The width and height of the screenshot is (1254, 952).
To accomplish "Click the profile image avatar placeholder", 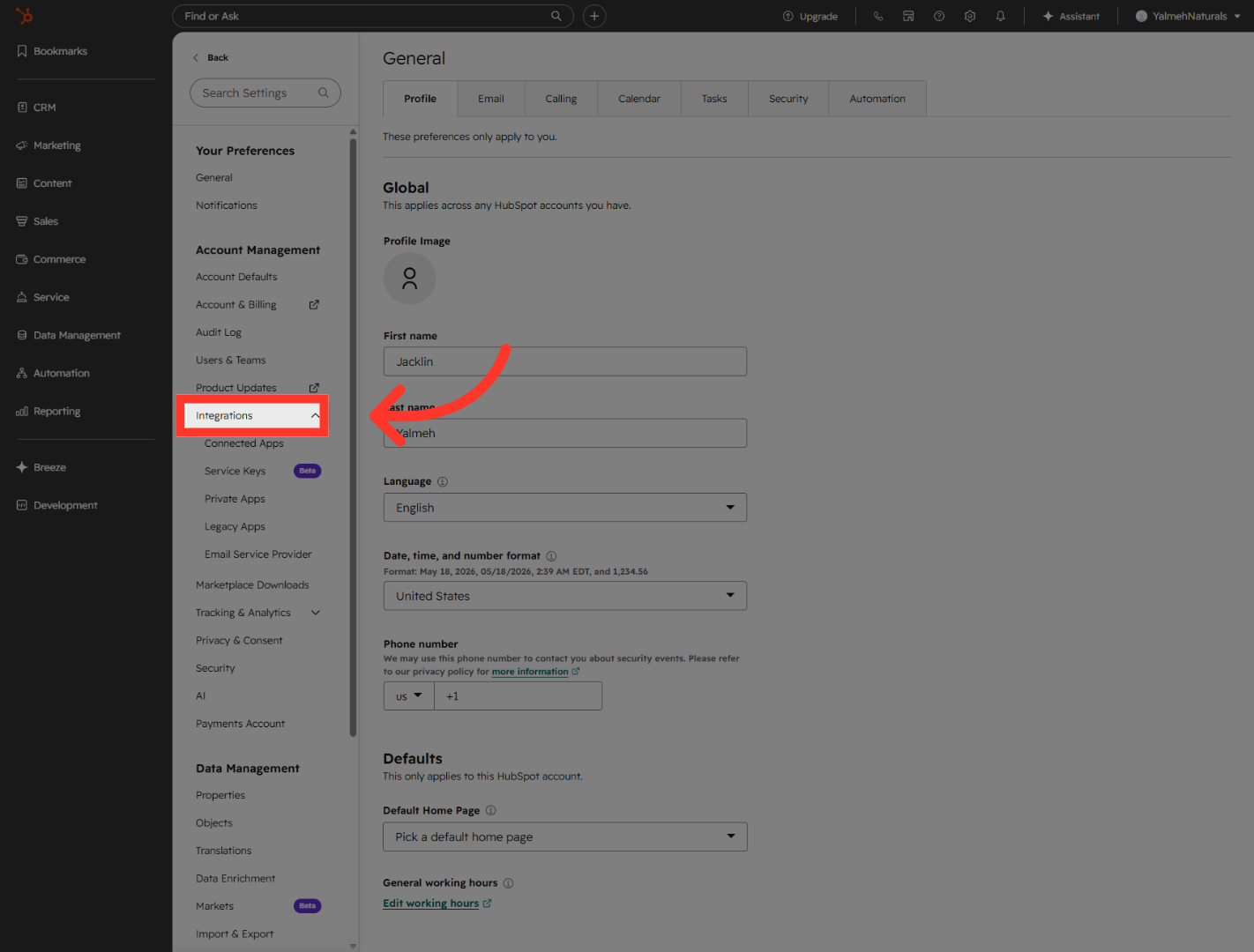I will point(409,279).
